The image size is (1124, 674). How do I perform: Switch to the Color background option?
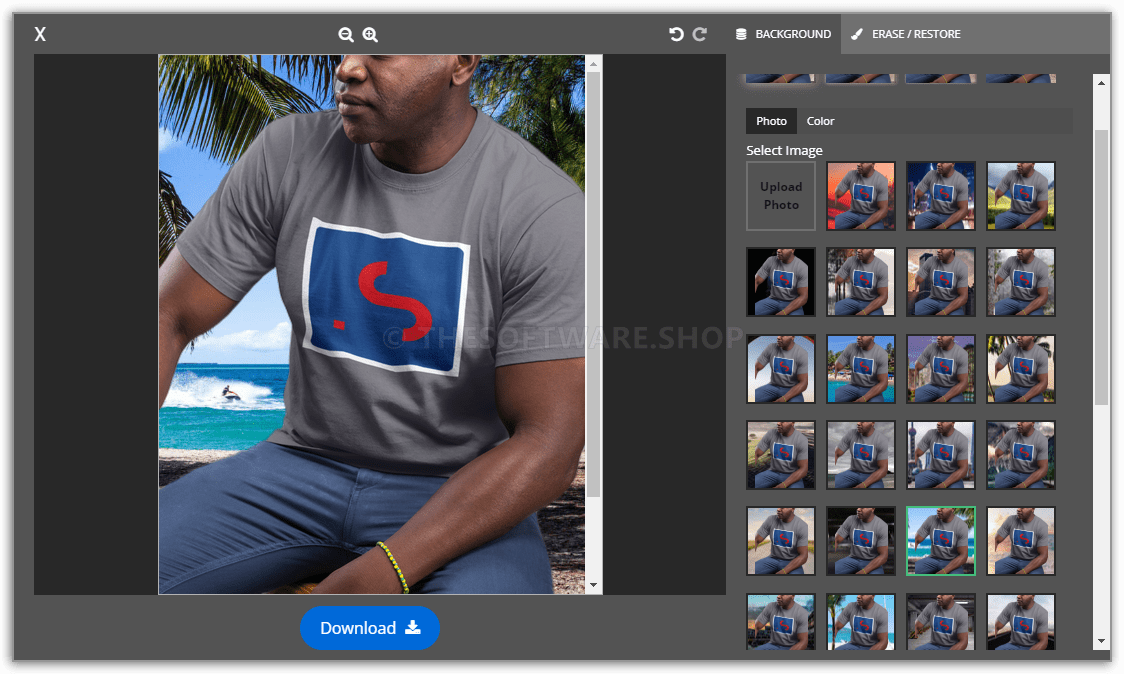820,121
